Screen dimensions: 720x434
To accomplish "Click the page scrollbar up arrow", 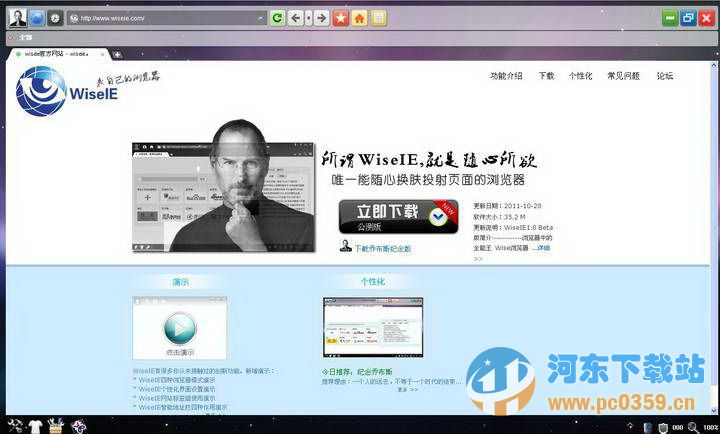I will tap(714, 66).
